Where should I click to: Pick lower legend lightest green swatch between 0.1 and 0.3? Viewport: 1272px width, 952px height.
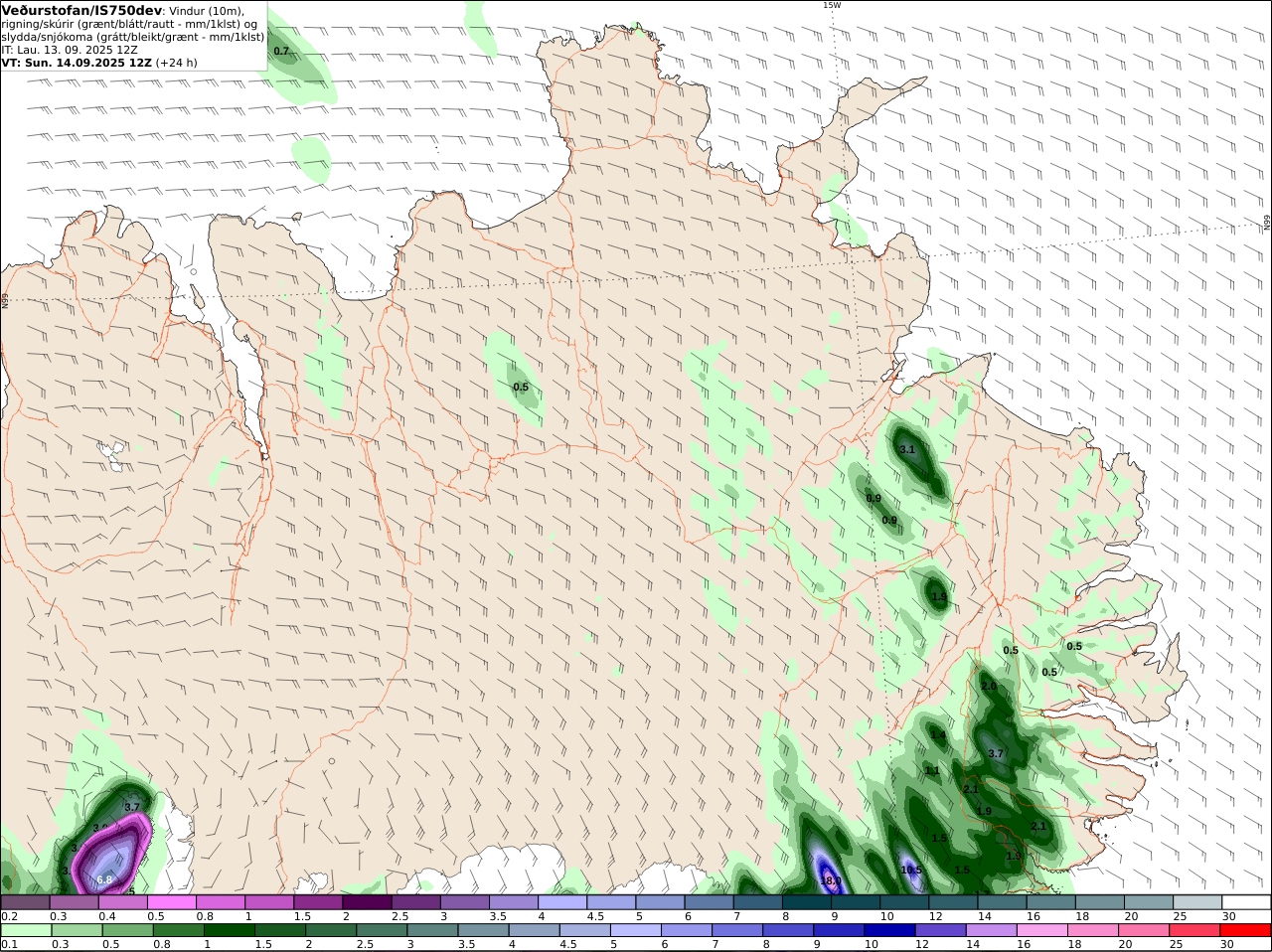25,930
